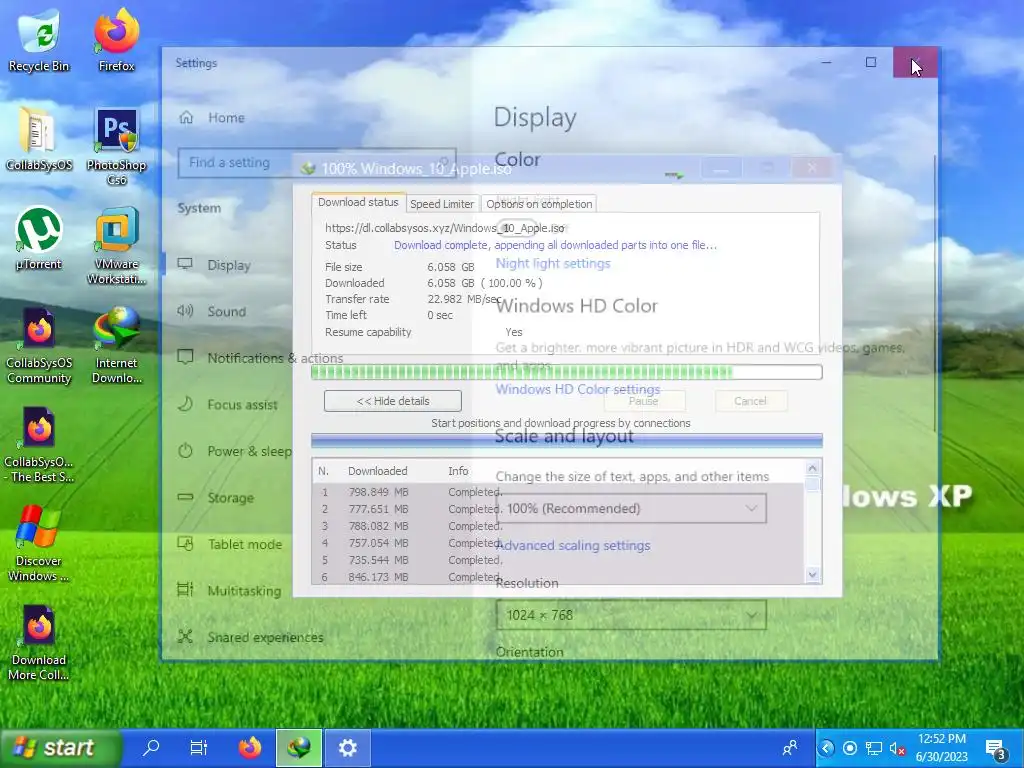Launch VMware Workstation desktop shortcut
Screen dimensions: 1024x768
(116, 246)
